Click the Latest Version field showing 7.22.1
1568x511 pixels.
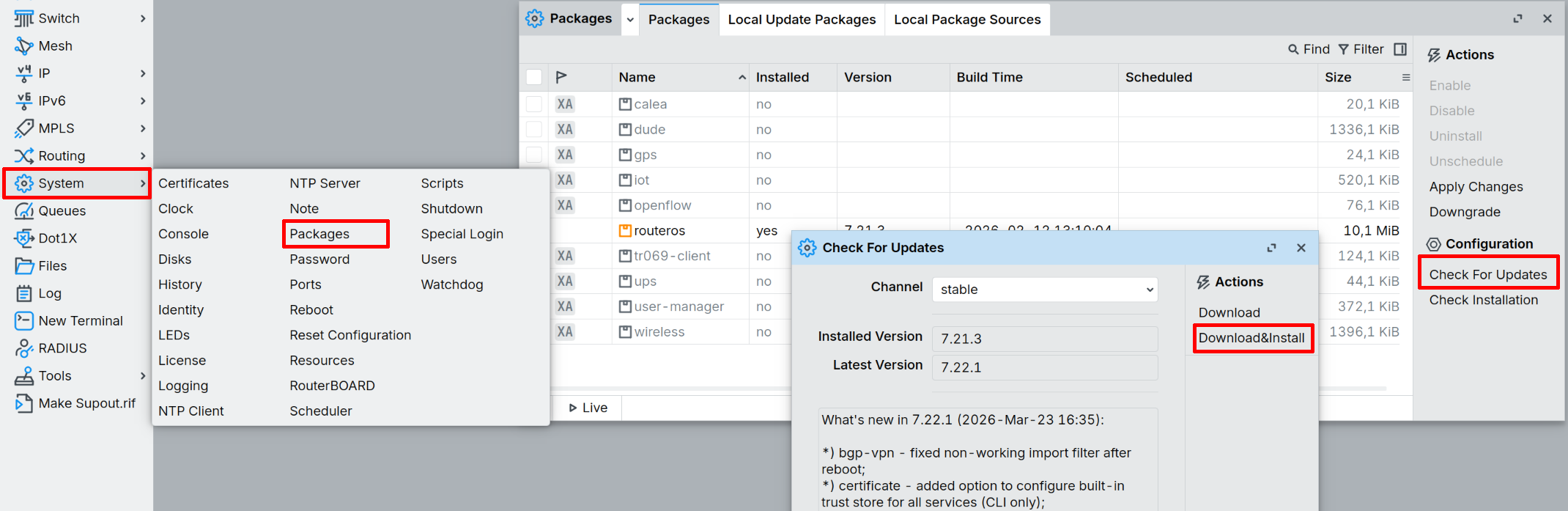point(1044,367)
